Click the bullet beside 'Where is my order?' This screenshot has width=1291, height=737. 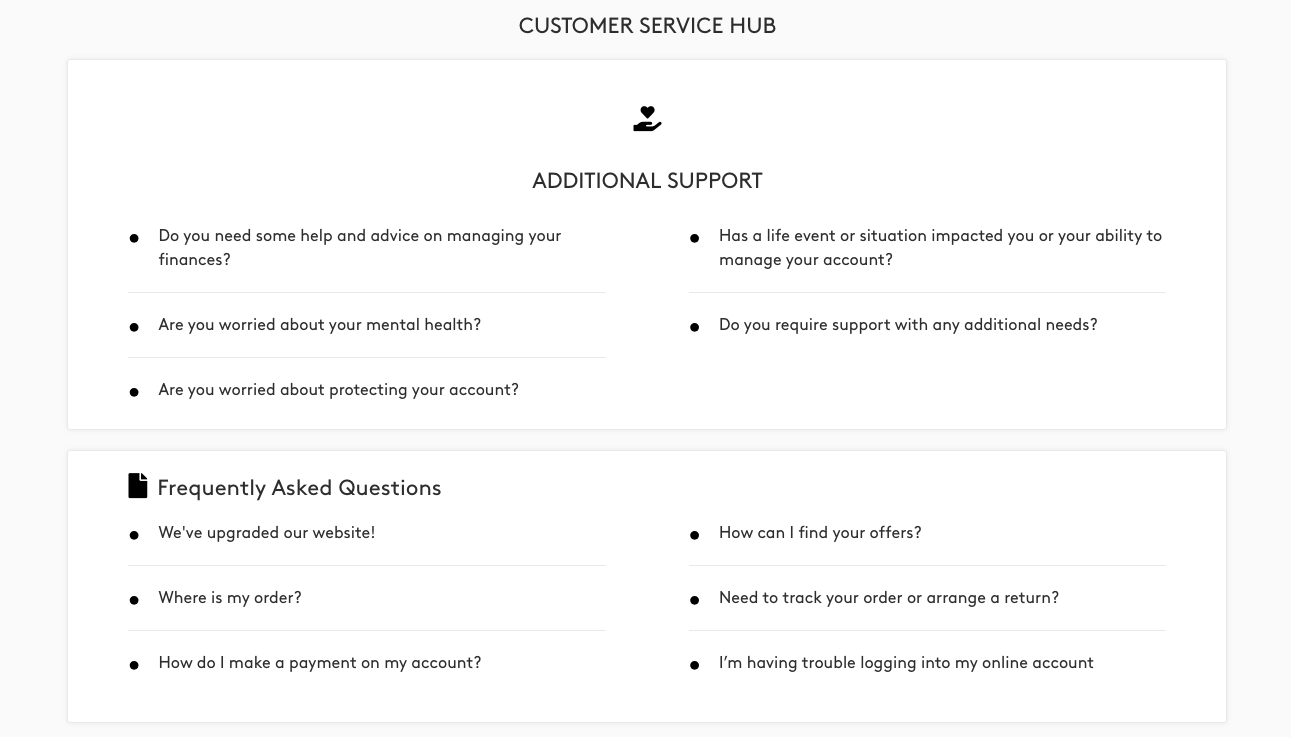tap(134, 600)
